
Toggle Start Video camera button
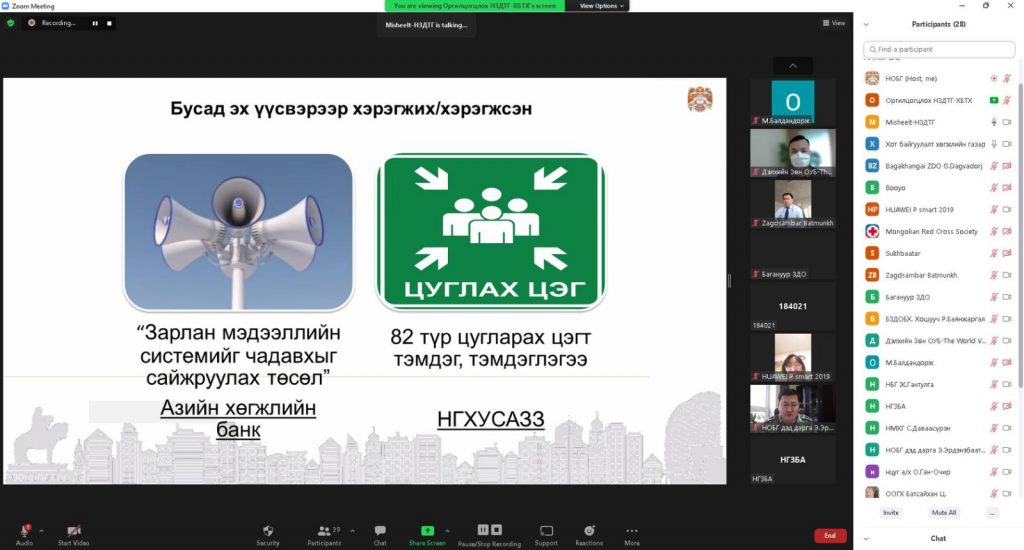[x=73, y=531]
